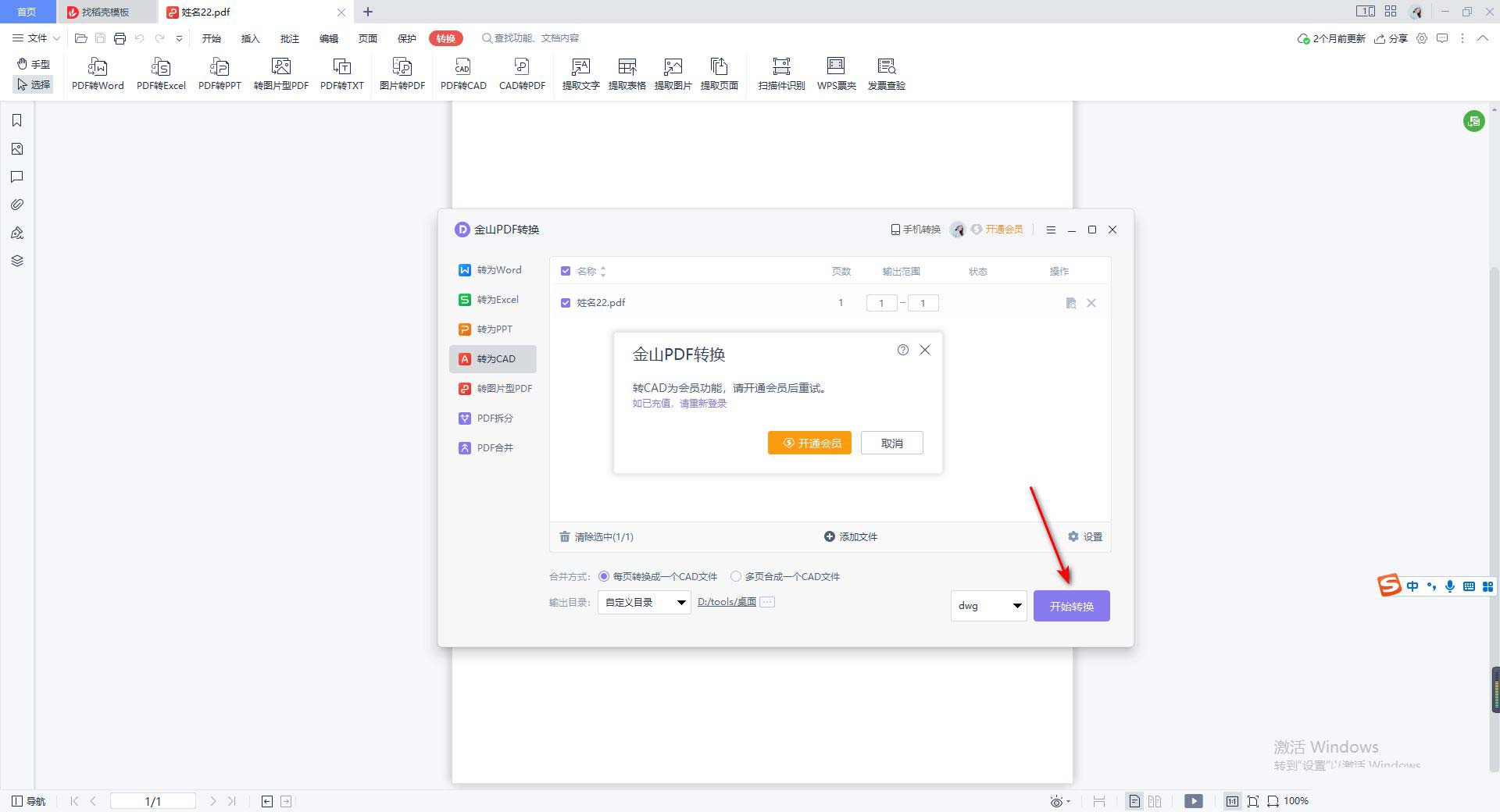Open the dwg output format dropdown

(x=988, y=606)
